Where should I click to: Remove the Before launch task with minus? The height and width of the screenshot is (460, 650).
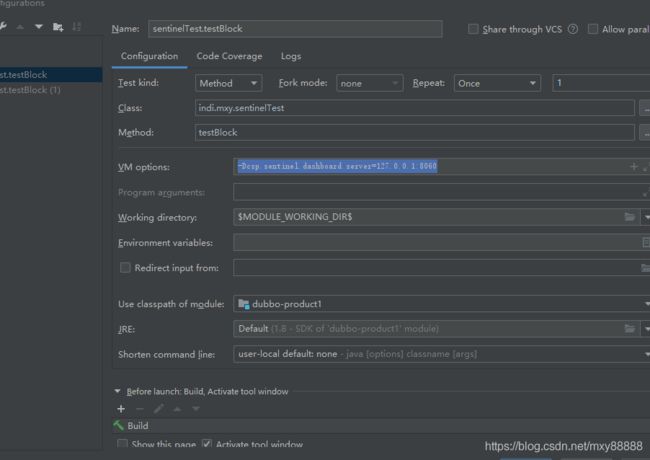point(140,409)
